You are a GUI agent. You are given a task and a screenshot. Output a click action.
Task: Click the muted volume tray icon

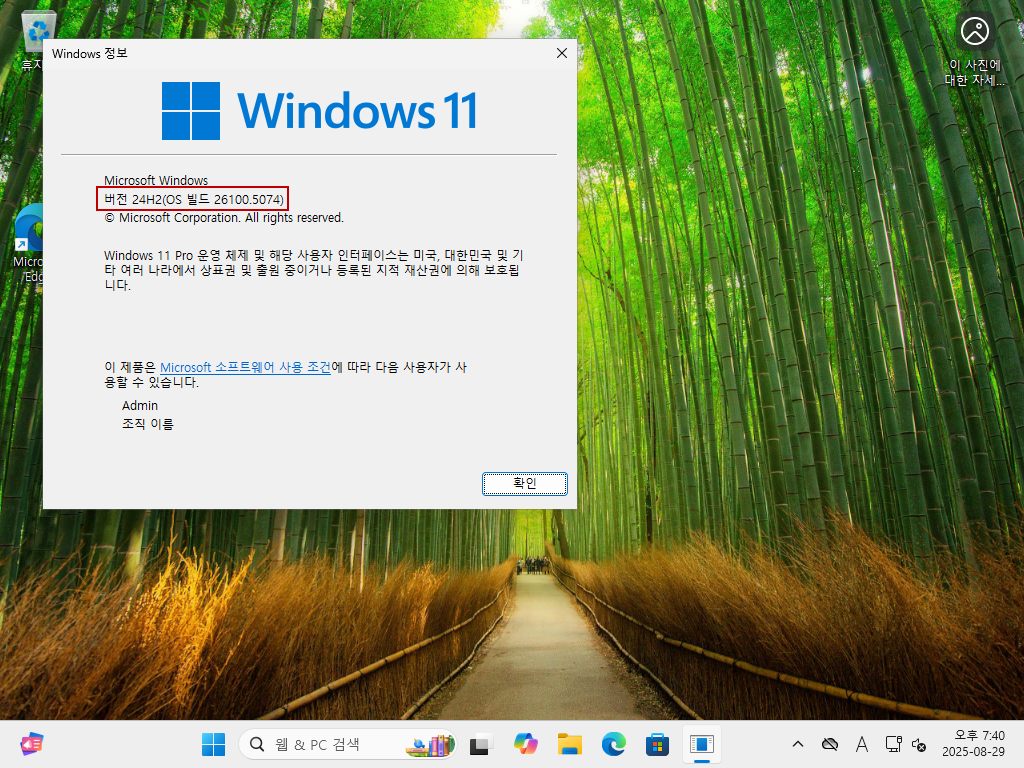pyautogui.click(x=919, y=744)
